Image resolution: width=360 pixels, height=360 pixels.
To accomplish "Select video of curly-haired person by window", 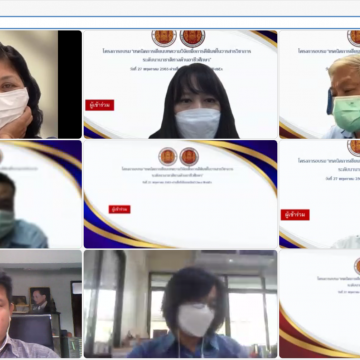I will tap(180, 304).
